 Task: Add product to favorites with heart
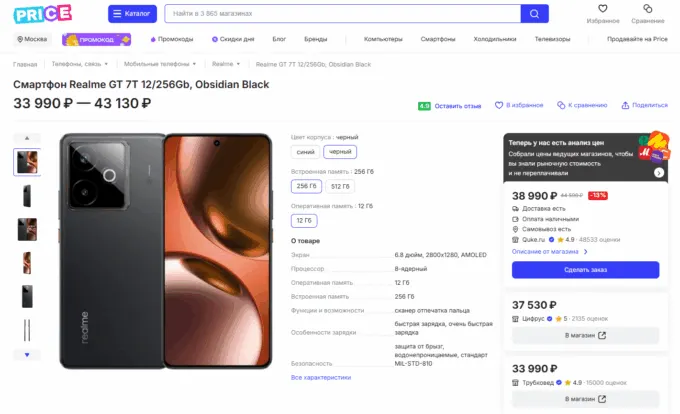tap(499, 105)
